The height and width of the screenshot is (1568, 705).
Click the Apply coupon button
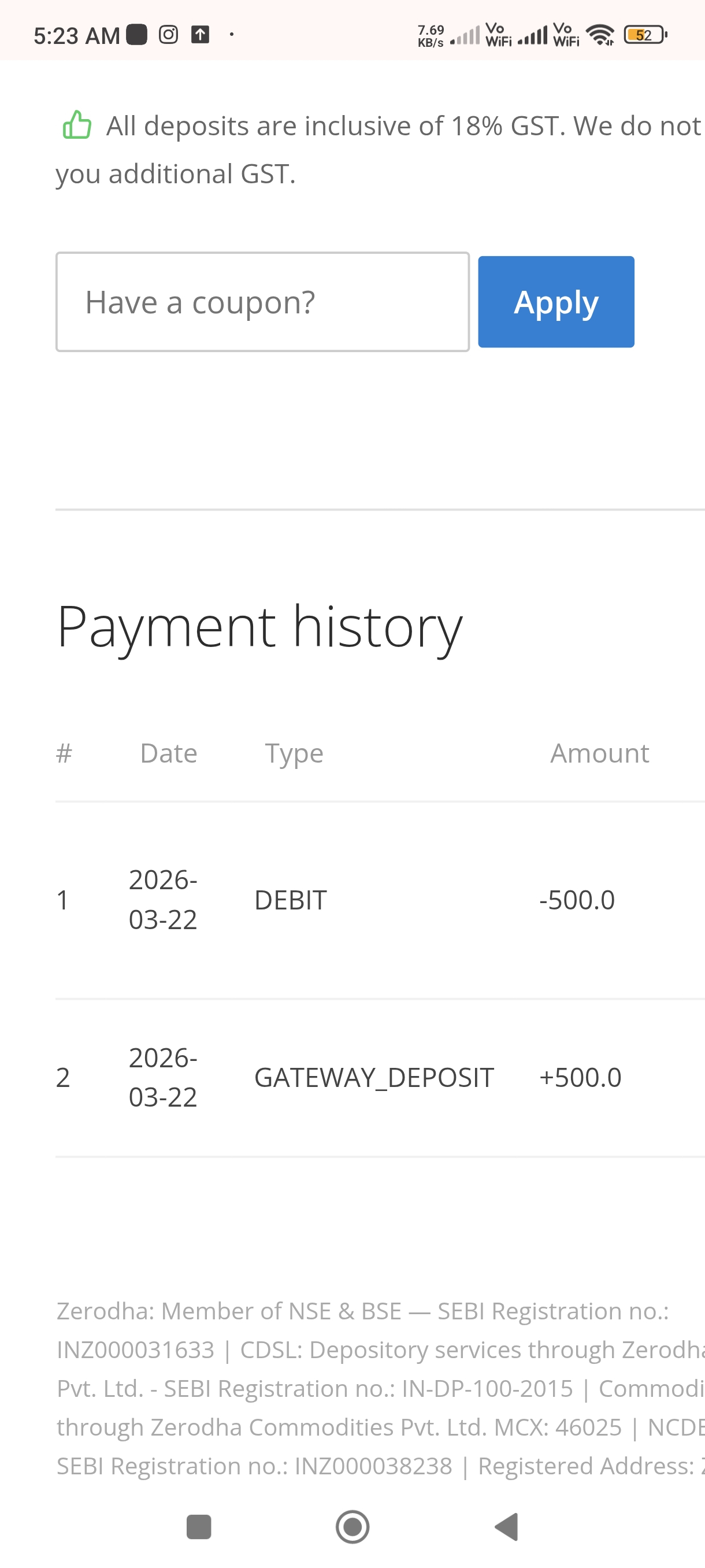click(x=555, y=302)
